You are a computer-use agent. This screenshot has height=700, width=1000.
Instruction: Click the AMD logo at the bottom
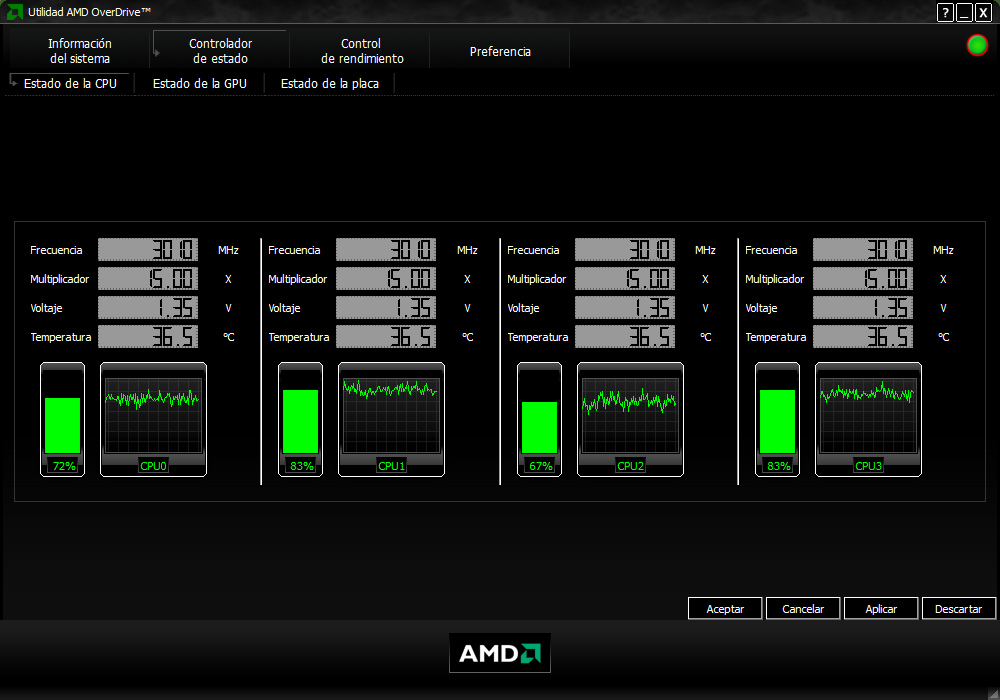(500, 653)
